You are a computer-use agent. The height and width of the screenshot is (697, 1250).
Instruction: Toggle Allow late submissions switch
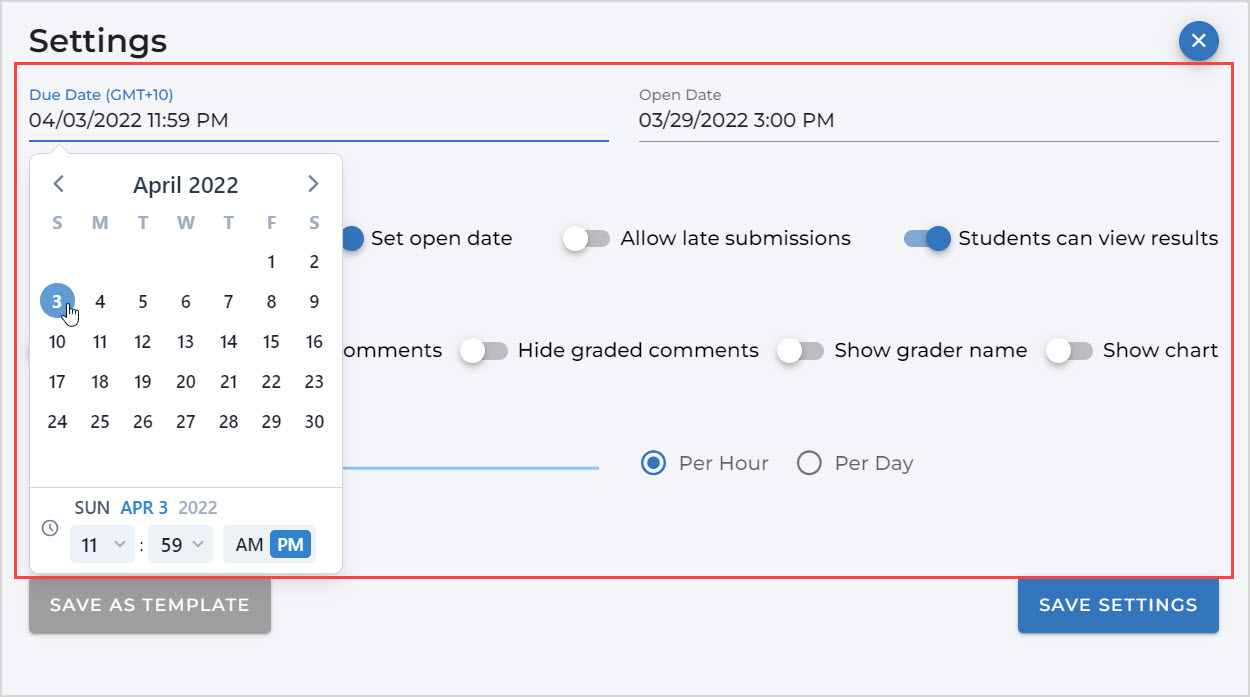coord(586,239)
